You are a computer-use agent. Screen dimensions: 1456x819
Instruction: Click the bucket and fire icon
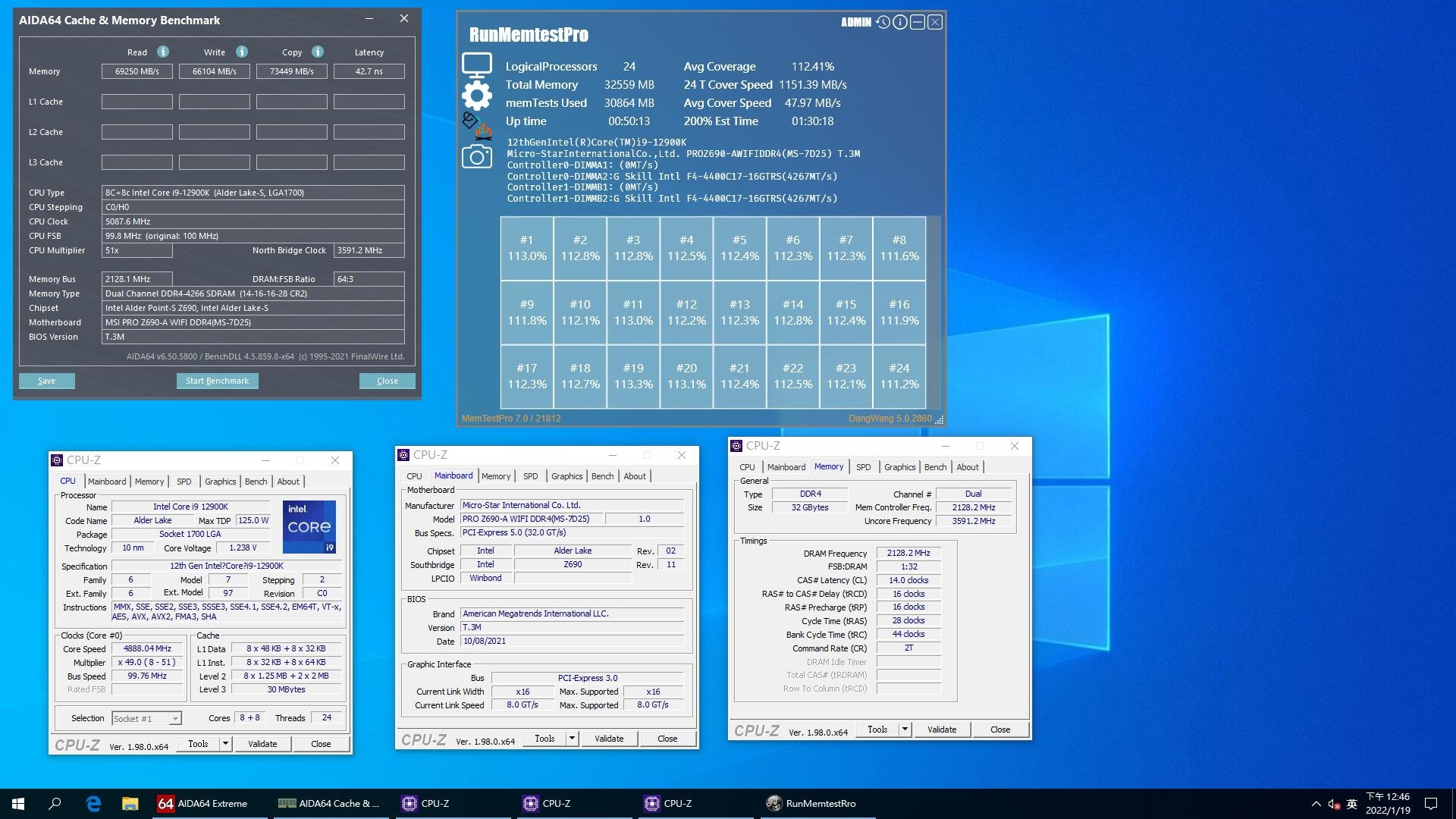click(x=477, y=126)
